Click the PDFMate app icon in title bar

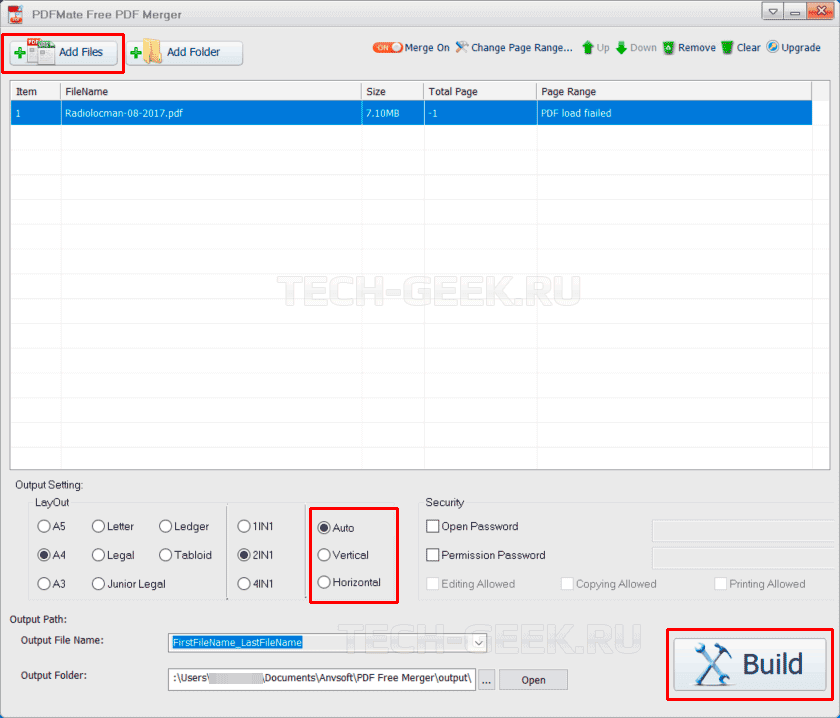pos(16,14)
